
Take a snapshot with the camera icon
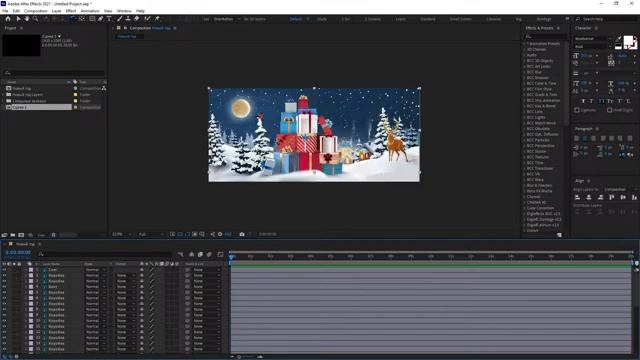[242, 234]
